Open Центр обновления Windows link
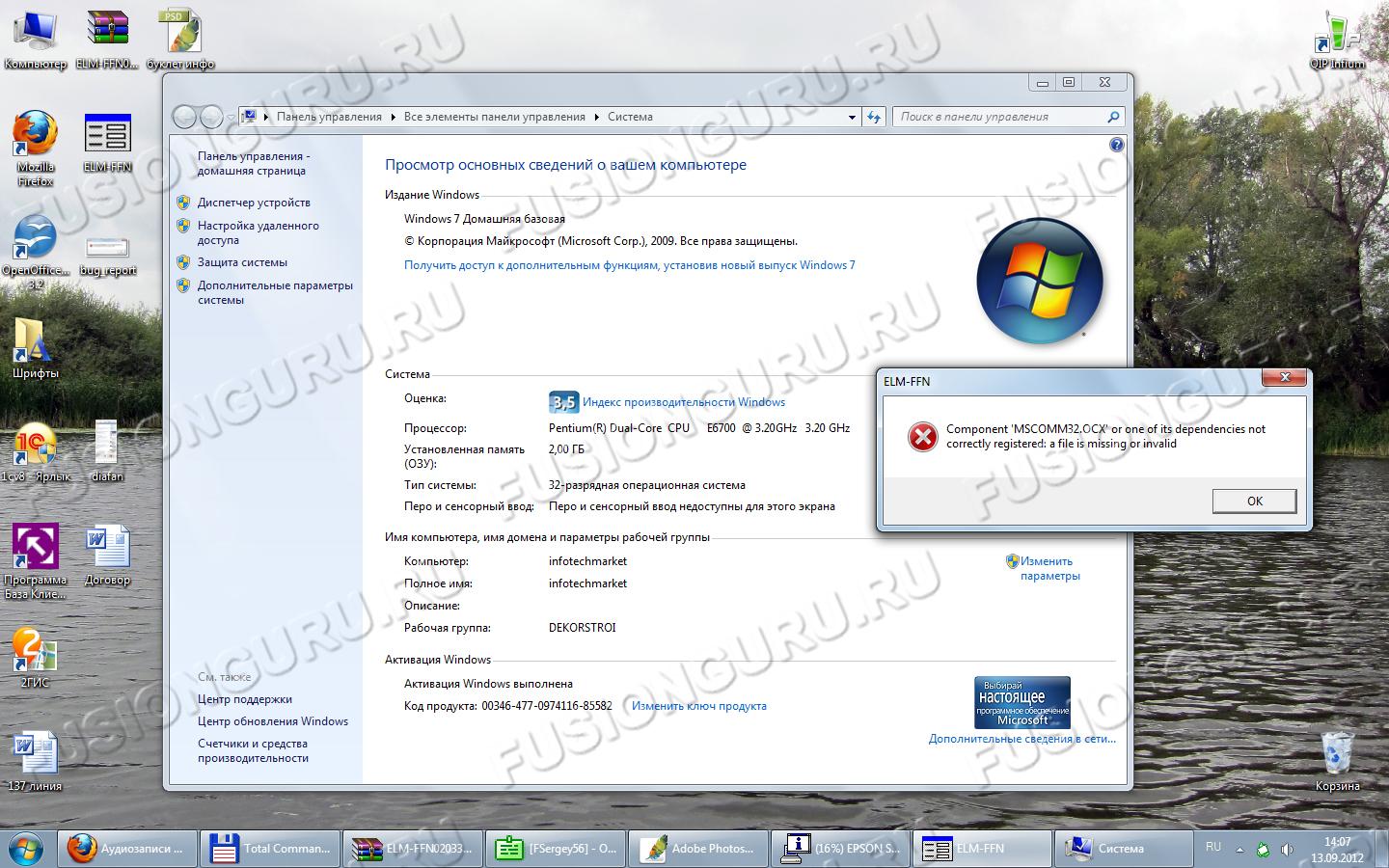 (273, 721)
